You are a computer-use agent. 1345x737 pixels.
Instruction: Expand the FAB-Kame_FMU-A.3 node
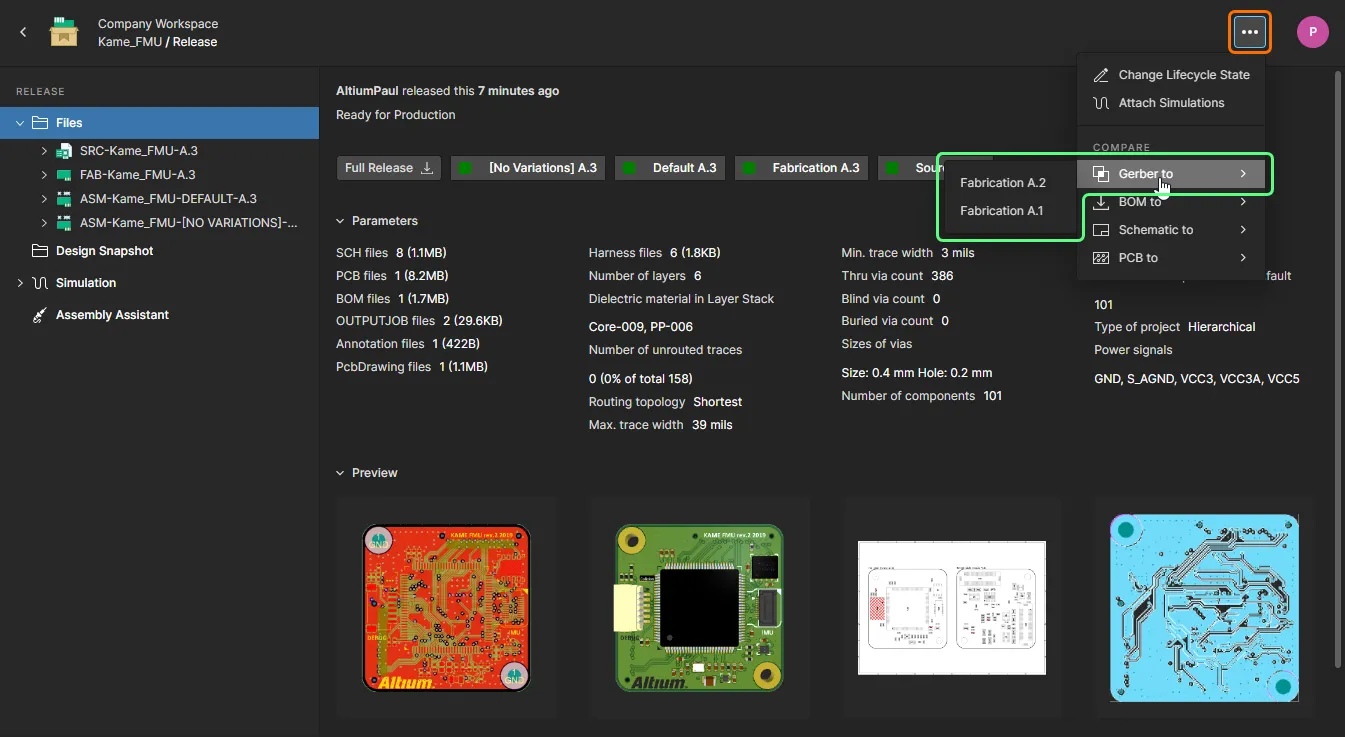pos(44,175)
